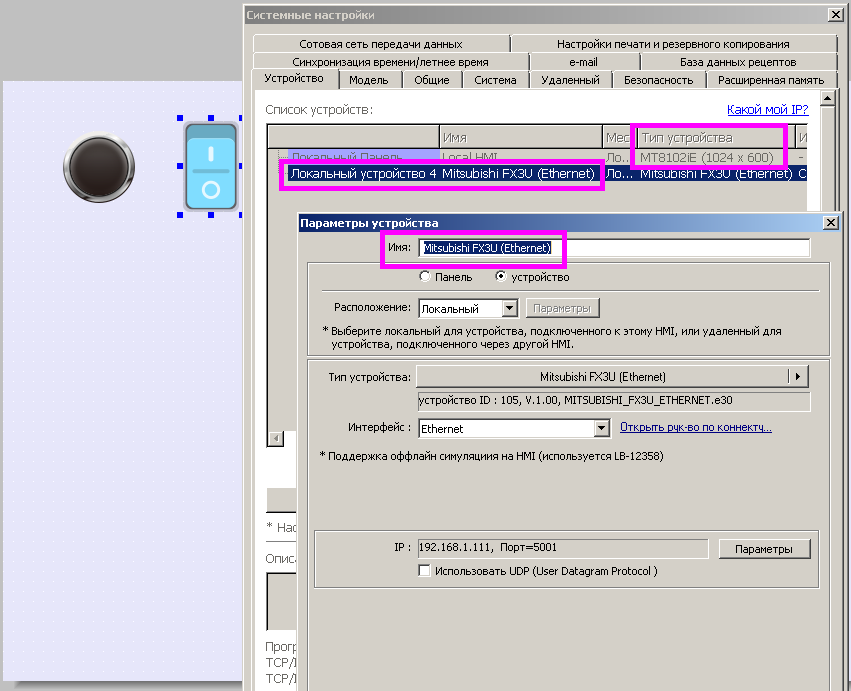Image resolution: width=851 pixels, height=691 pixels.
Task: Enable the Использовать UDP checkbox
Action: click(424, 571)
